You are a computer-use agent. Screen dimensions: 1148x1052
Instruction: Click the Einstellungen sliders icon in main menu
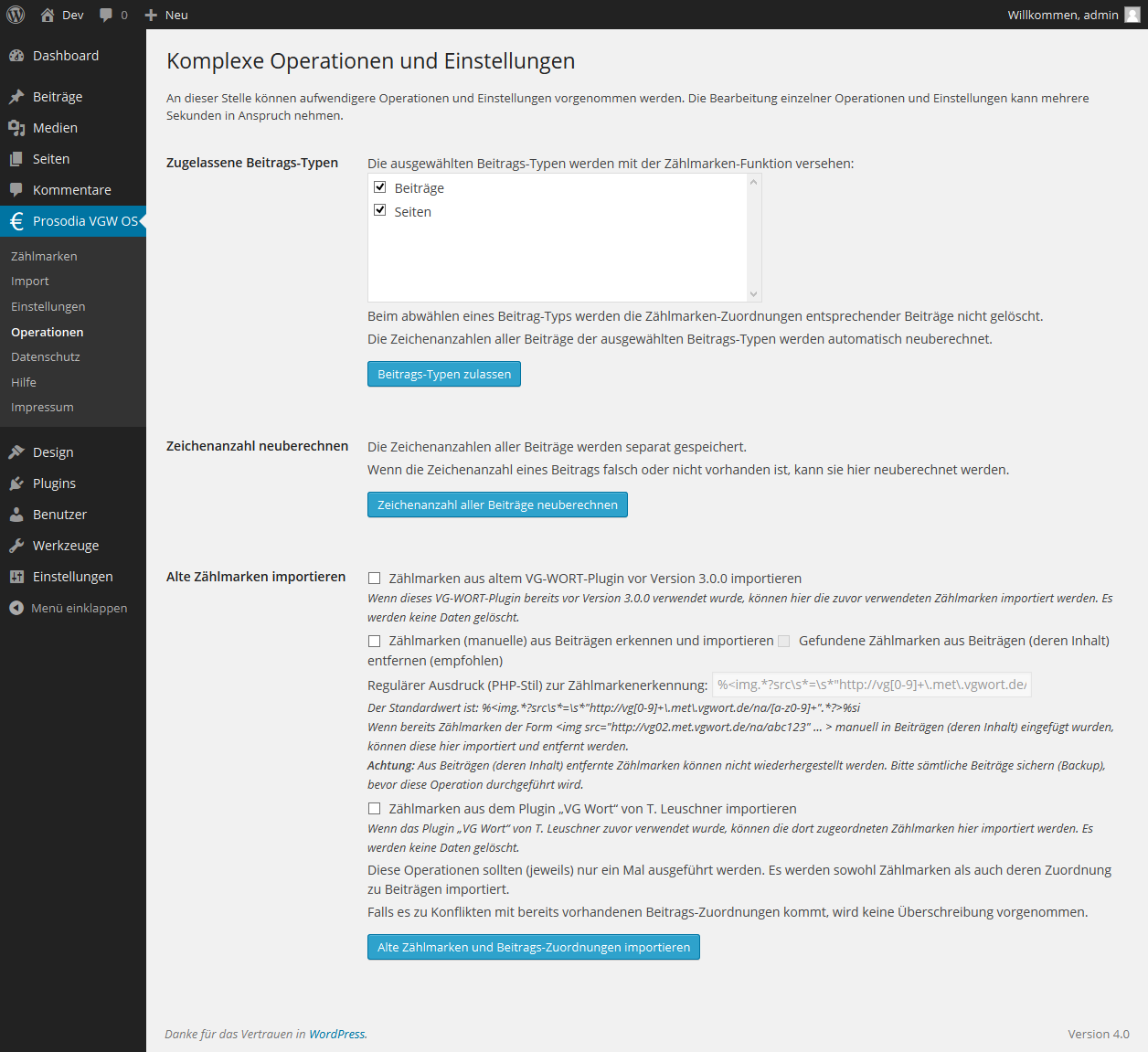point(16,577)
